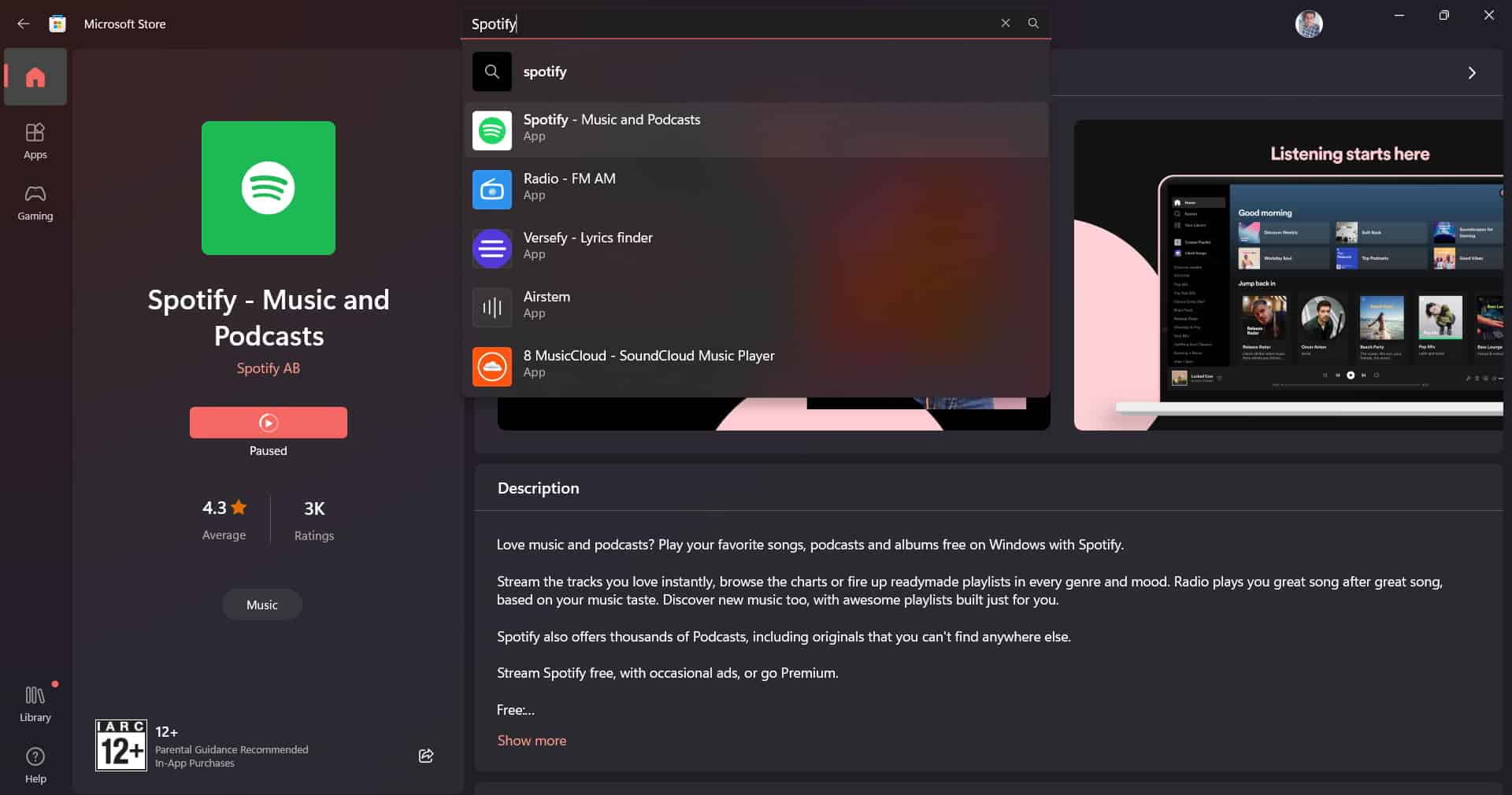
Task: Open the Spotify AB publisher link
Action: 269,368
